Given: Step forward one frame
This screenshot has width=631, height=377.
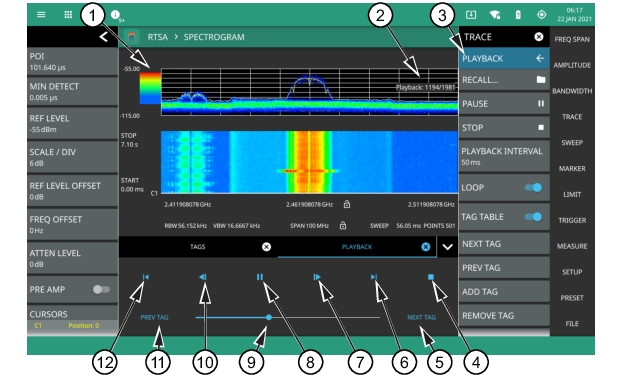Looking at the screenshot, I should pos(317,277).
